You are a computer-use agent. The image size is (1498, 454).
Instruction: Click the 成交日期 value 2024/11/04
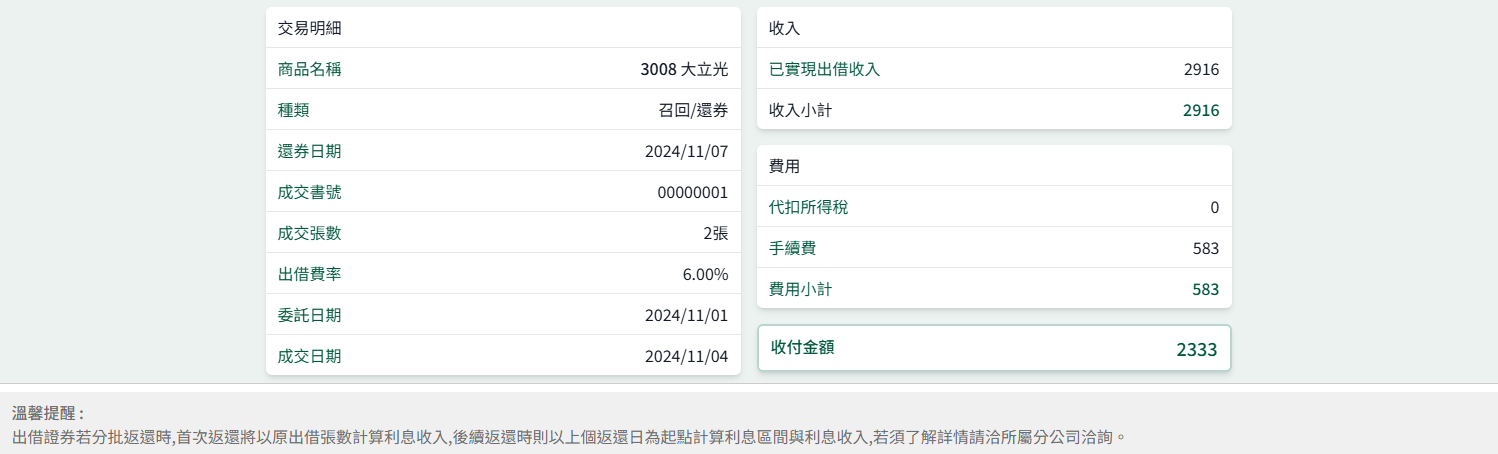coord(686,357)
